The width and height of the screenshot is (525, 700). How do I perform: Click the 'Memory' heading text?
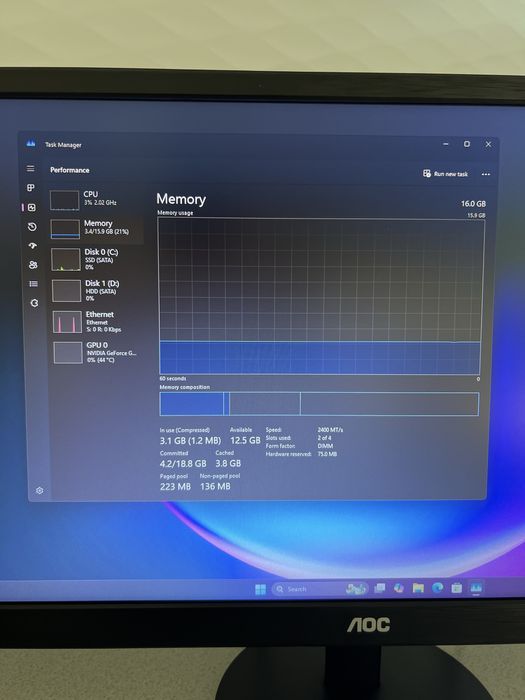tap(181, 199)
